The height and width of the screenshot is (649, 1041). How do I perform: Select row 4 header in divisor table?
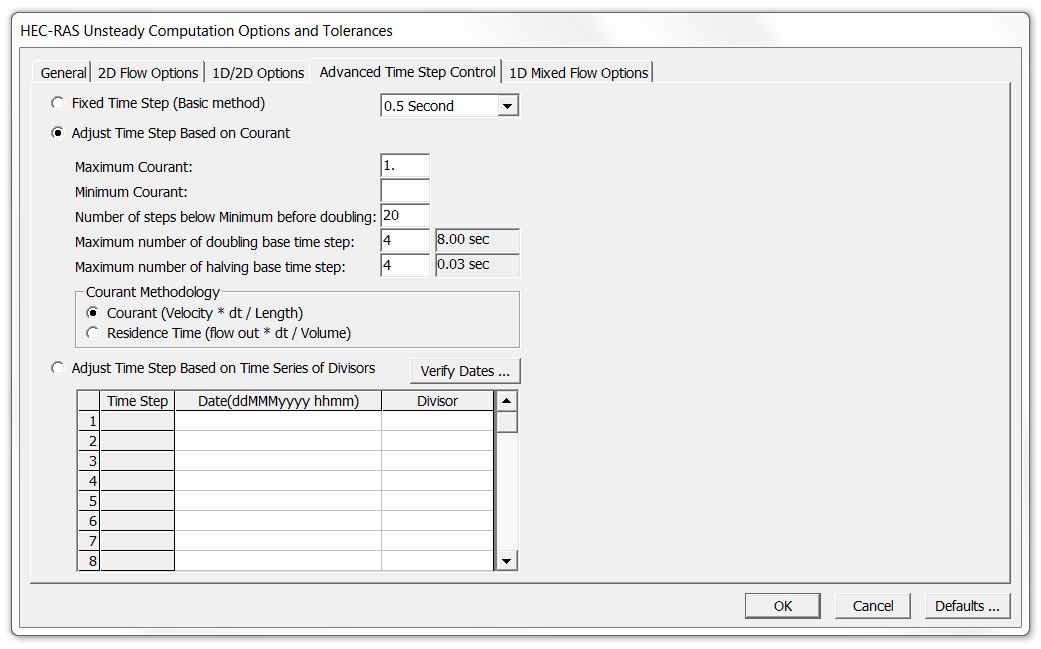[x=89, y=480]
